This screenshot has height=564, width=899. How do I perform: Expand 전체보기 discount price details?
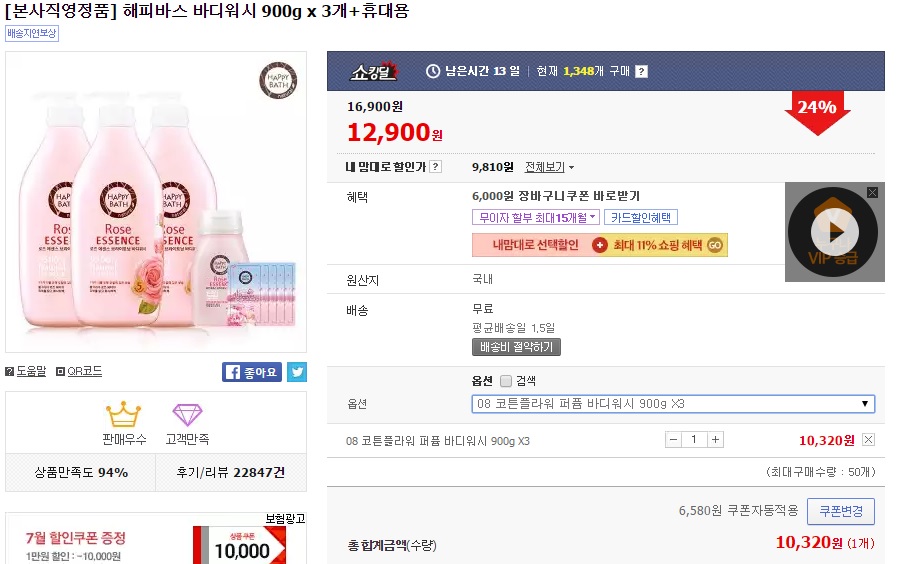(x=550, y=167)
